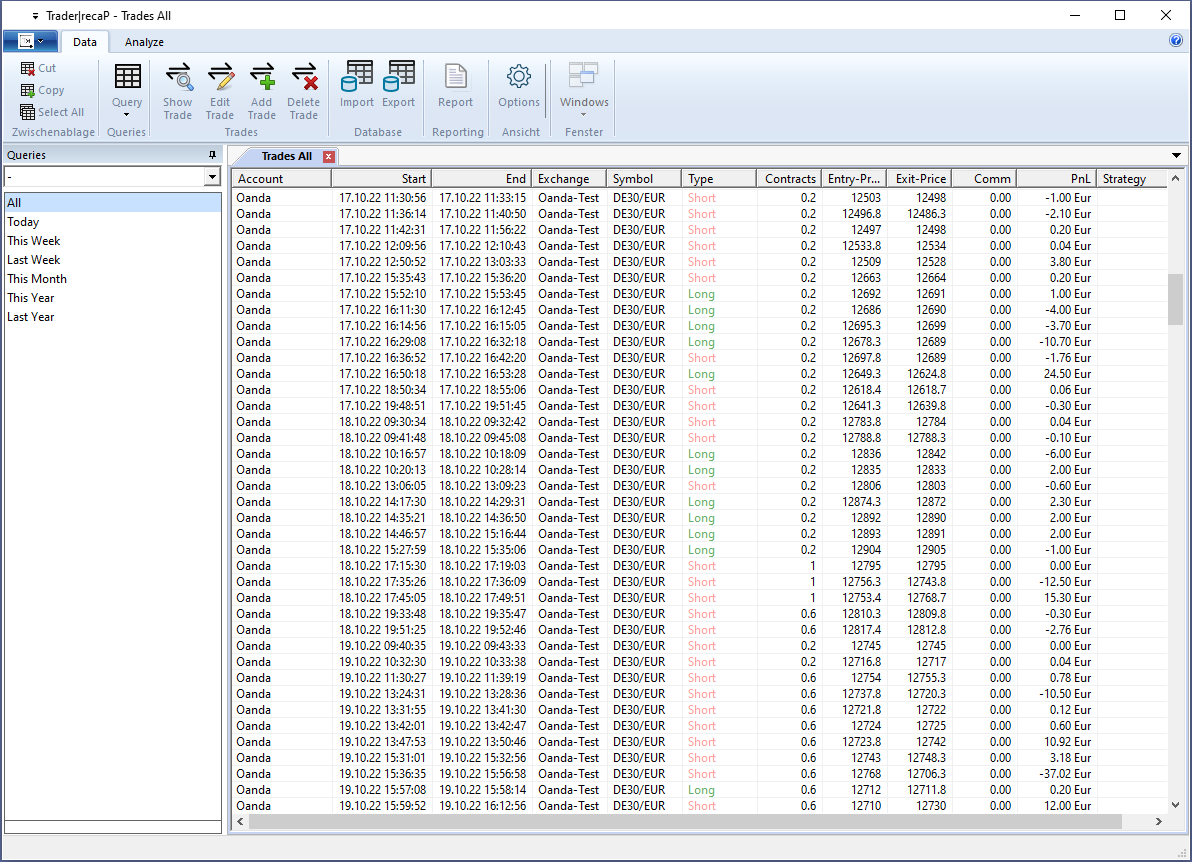The width and height of the screenshot is (1192, 862).
Task: Click the Edit Trade pencil icon
Action: (220, 77)
